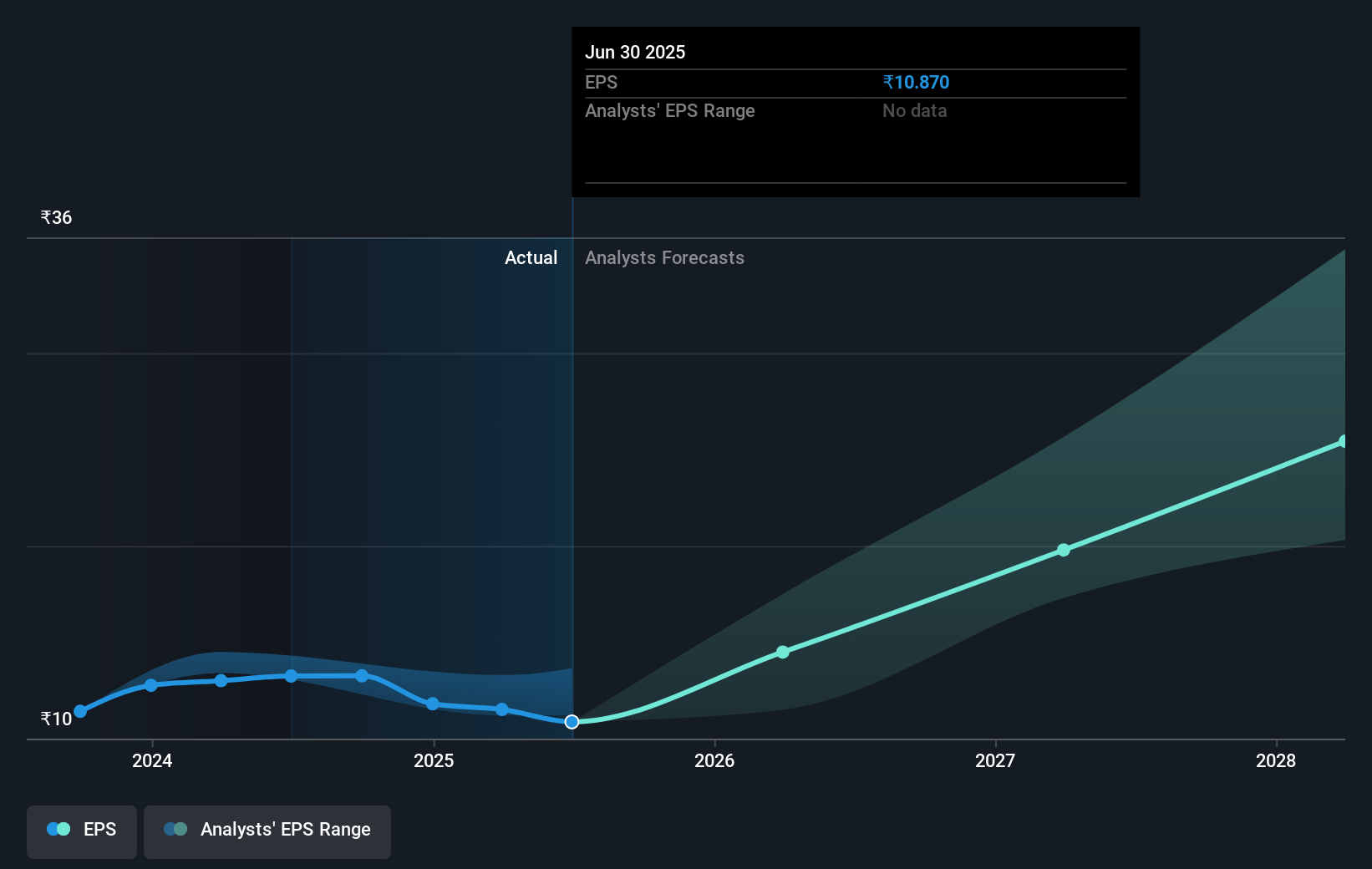Click the ₹10.870 EPS value in tooltip
The image size is (1372, 869).
pos(916,83)
